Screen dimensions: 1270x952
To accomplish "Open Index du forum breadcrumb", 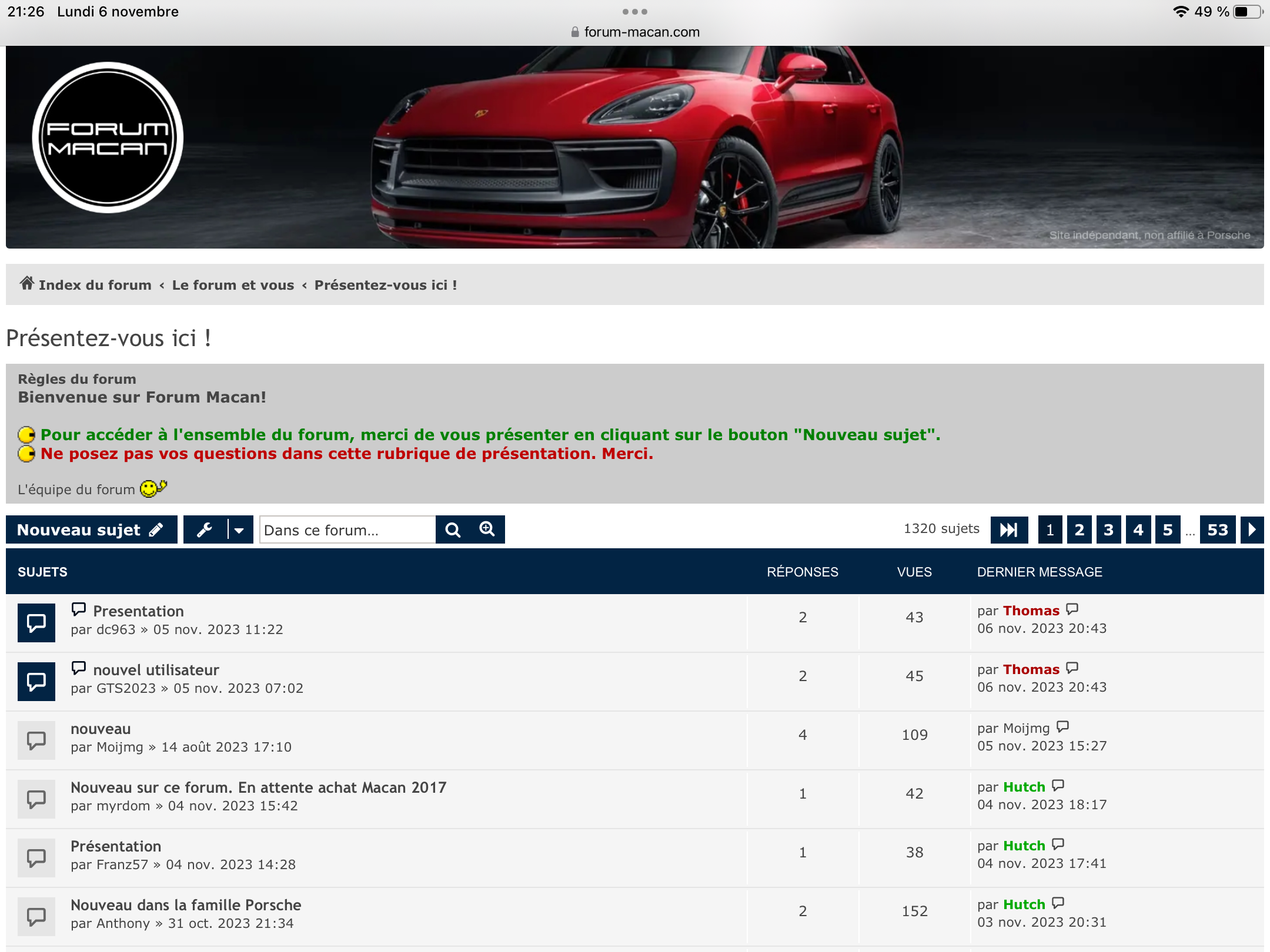I will pyautogui.click(x=95, y=285).
